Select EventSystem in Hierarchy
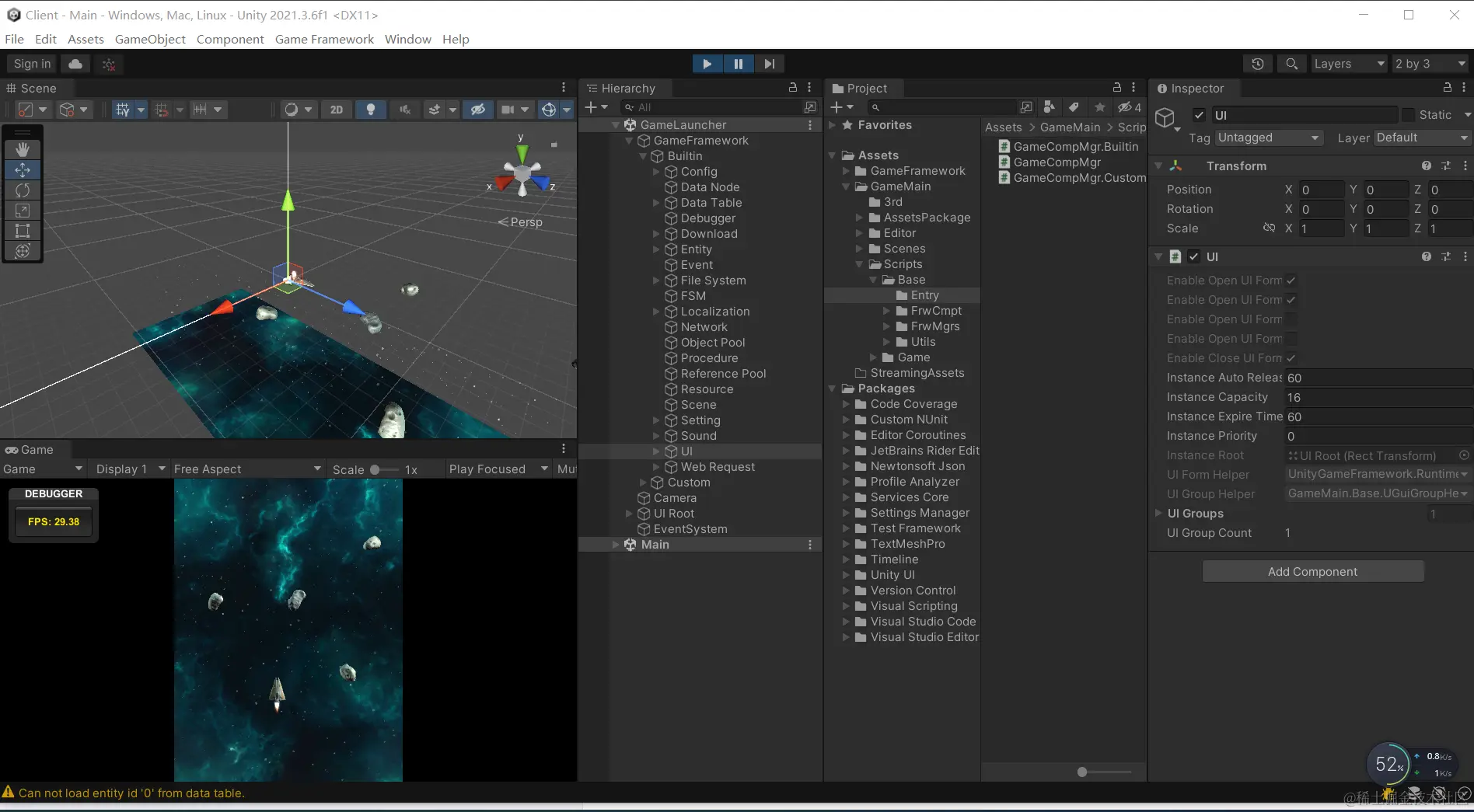This screenshot has width=1474, height=812. point(690,529)
